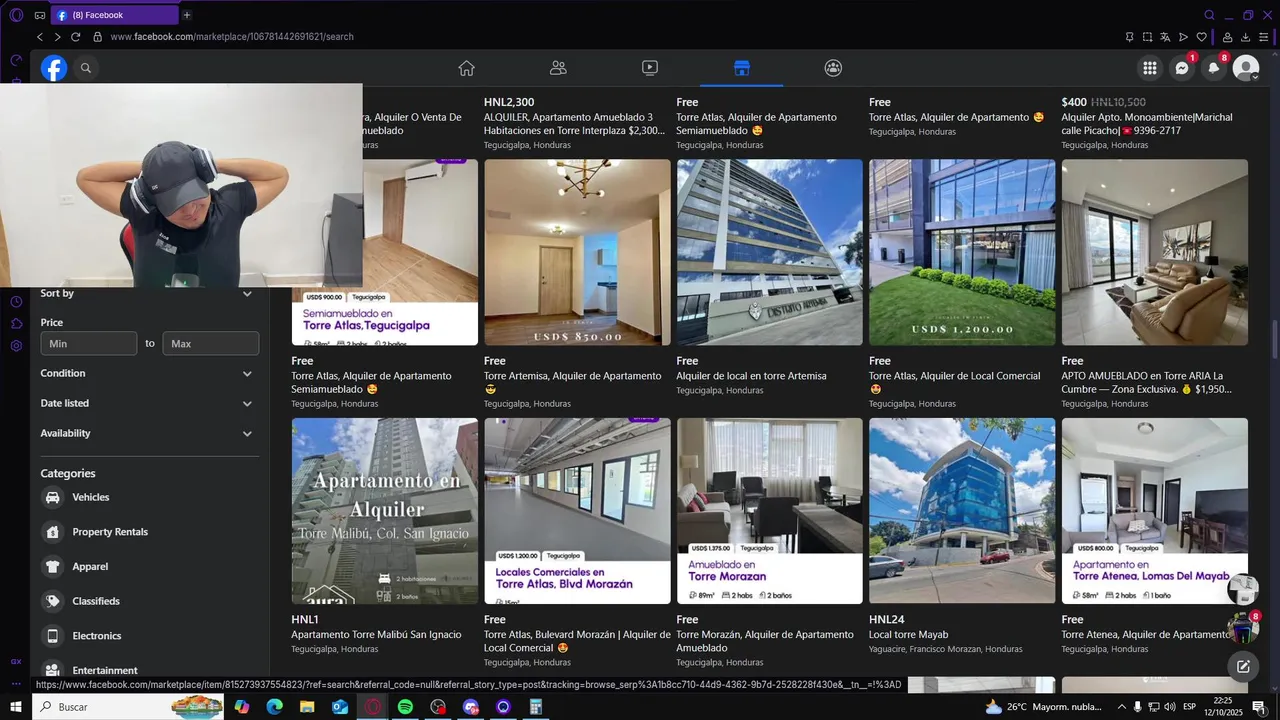Click the Buscar taskbar search box
1280x720 pixels.
point(128,707)
